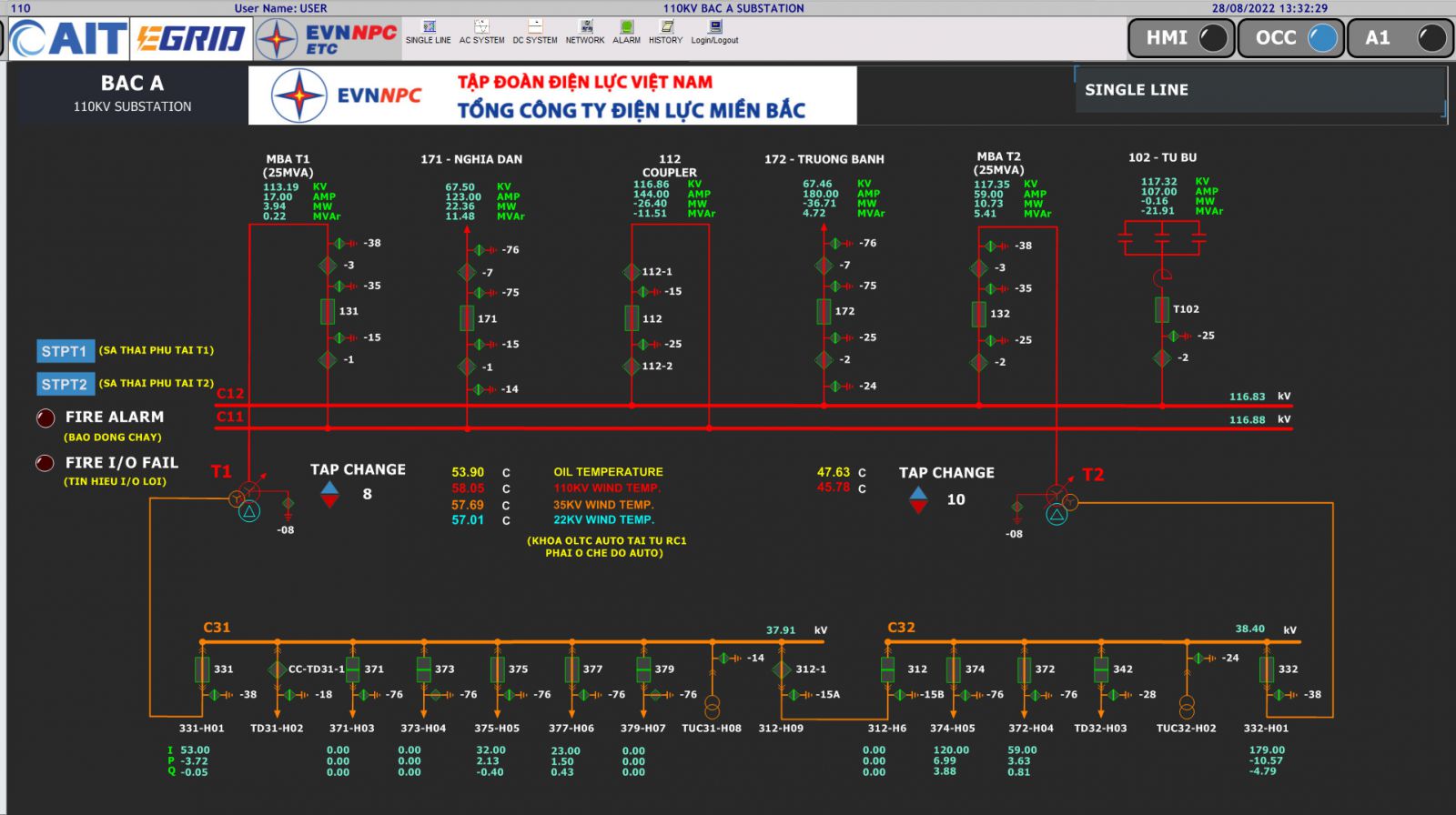Select breaker 342 on bus C32

(1101, 669)
